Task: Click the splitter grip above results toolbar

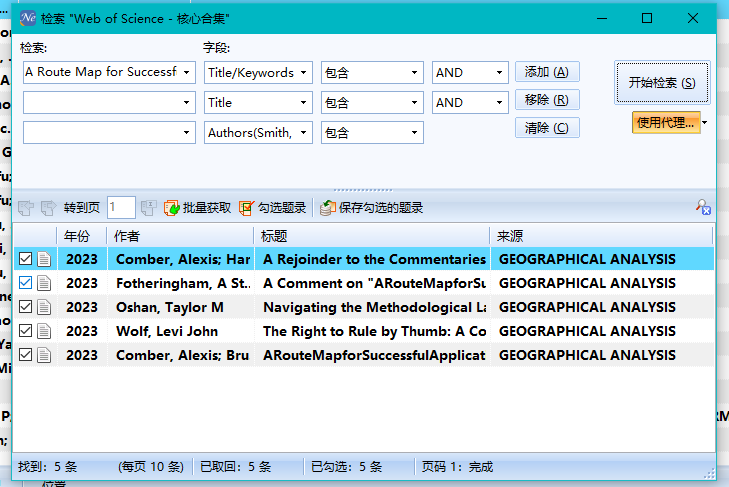Action: 363,190
